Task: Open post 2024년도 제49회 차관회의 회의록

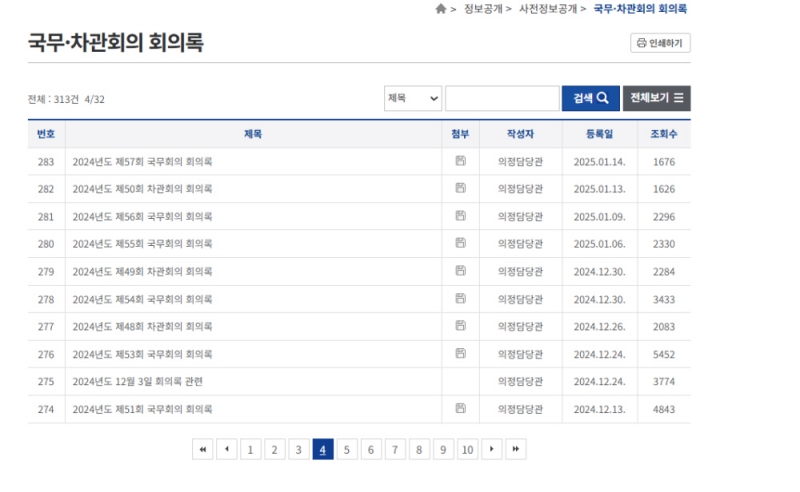Action: (x=142, y=272)
